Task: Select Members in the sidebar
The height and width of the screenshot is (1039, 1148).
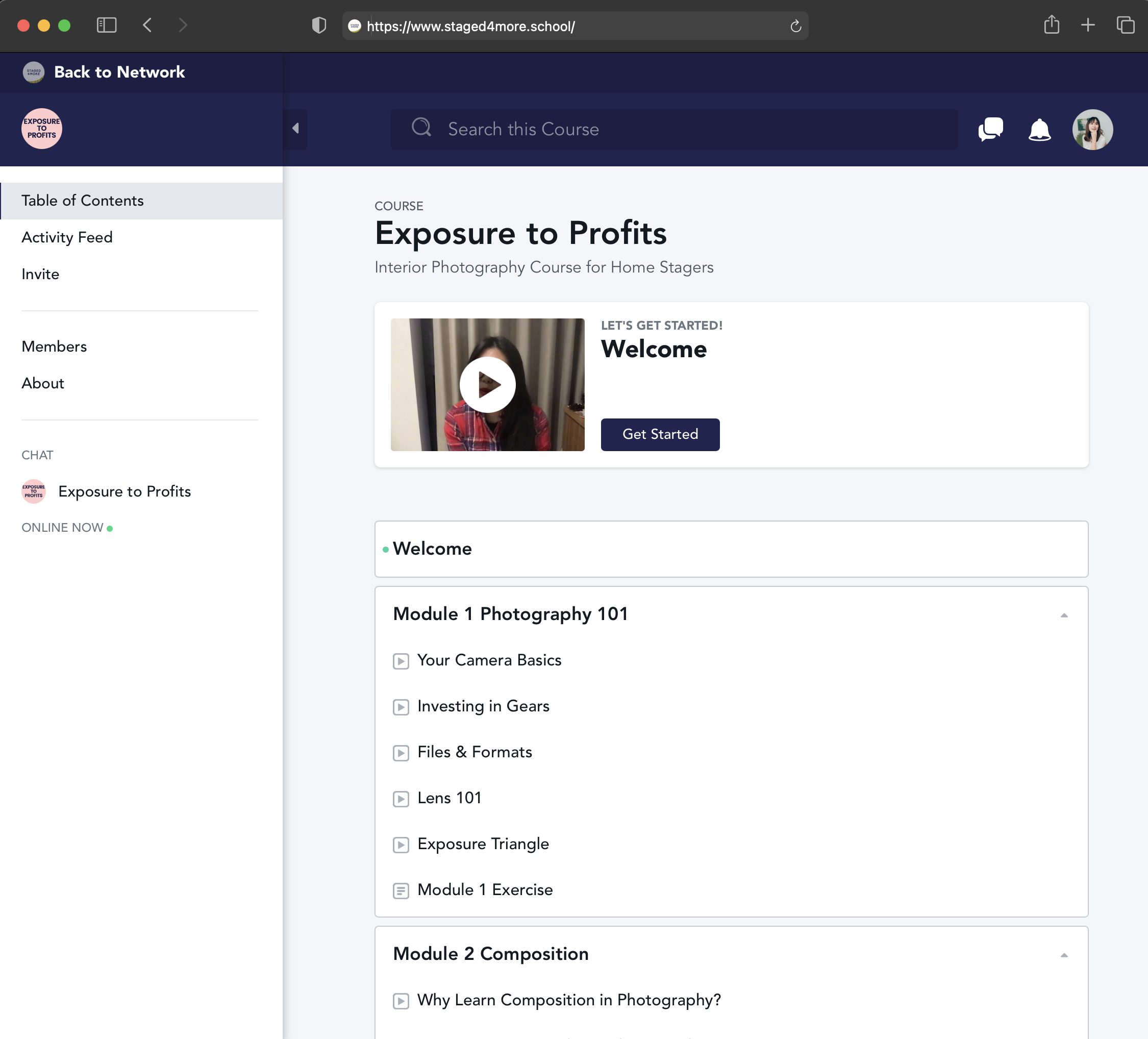Action: (54, 347)
